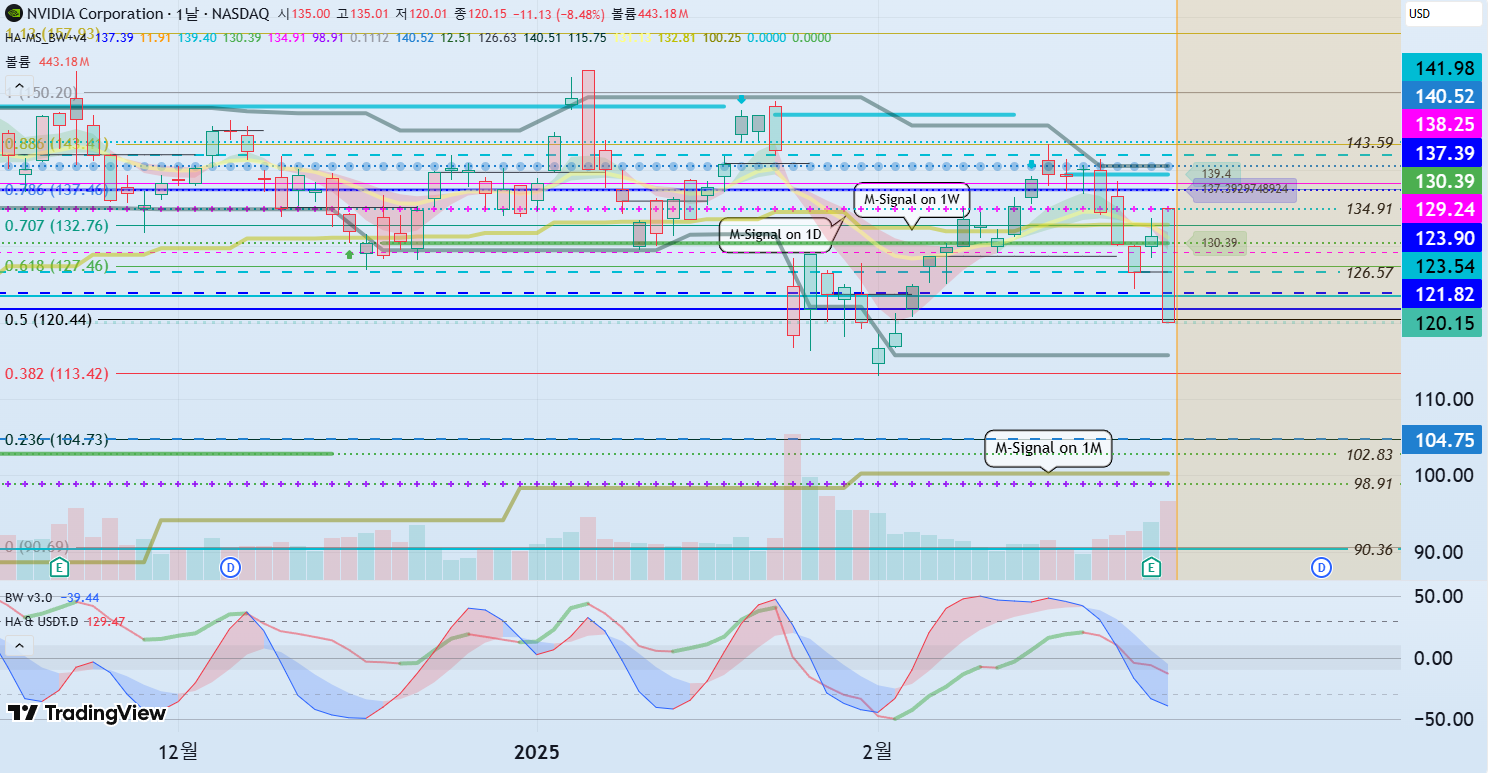Click the magenta 129.24 price axis label
This screenshot has width=1489, height=773.
pyautogui.click(x=1442, y=209)
